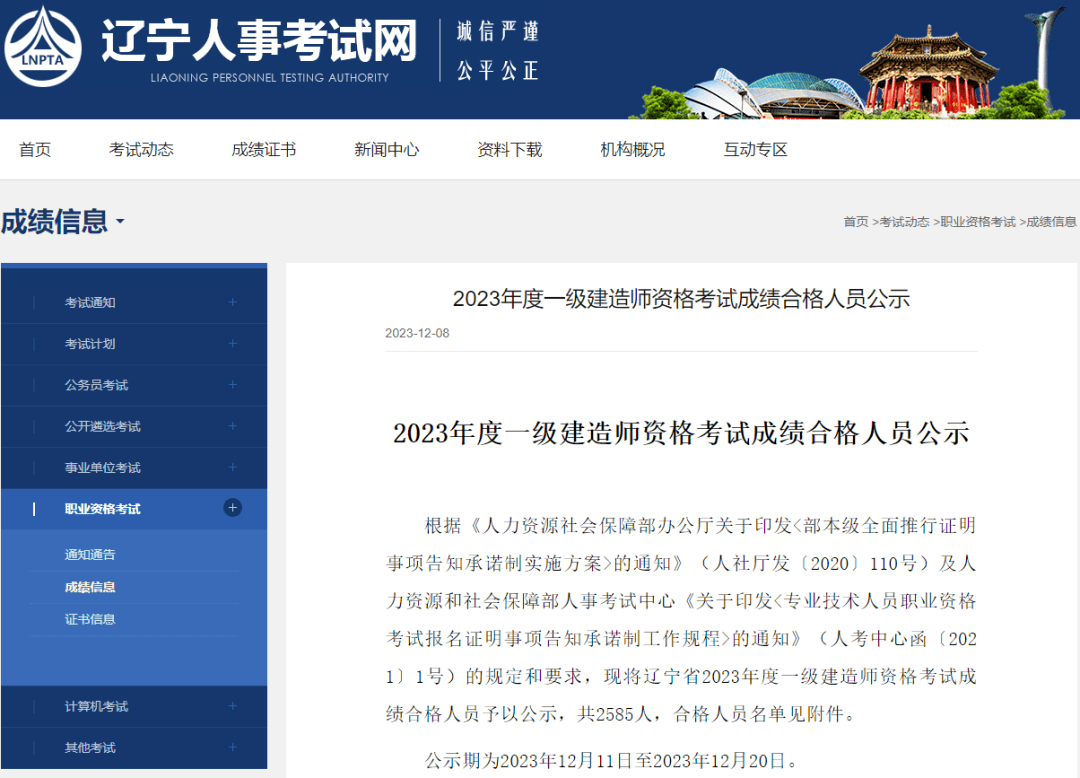Click the 诚信严谨 slogan text
This screenshot has height=778, width=1080.
coord(497,31)
